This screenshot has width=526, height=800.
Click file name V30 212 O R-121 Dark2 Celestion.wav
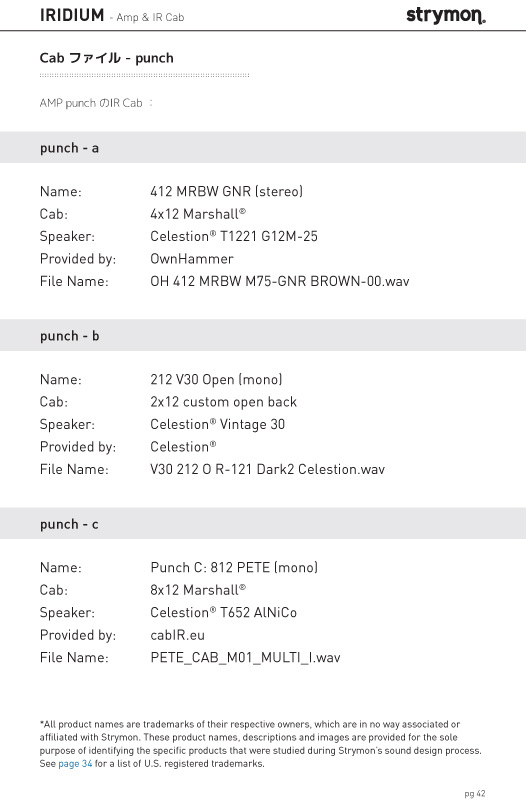[267, 469]
